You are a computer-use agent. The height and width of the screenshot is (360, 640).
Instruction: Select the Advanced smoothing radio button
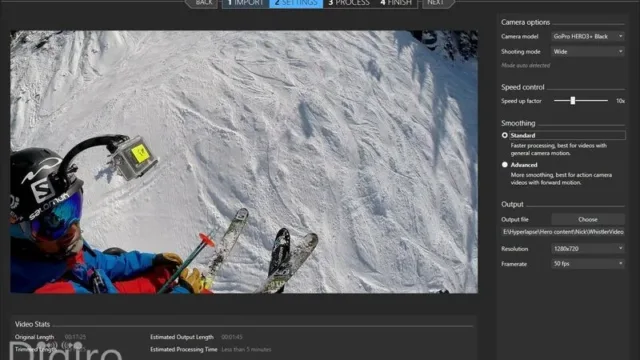click(505, 165)
